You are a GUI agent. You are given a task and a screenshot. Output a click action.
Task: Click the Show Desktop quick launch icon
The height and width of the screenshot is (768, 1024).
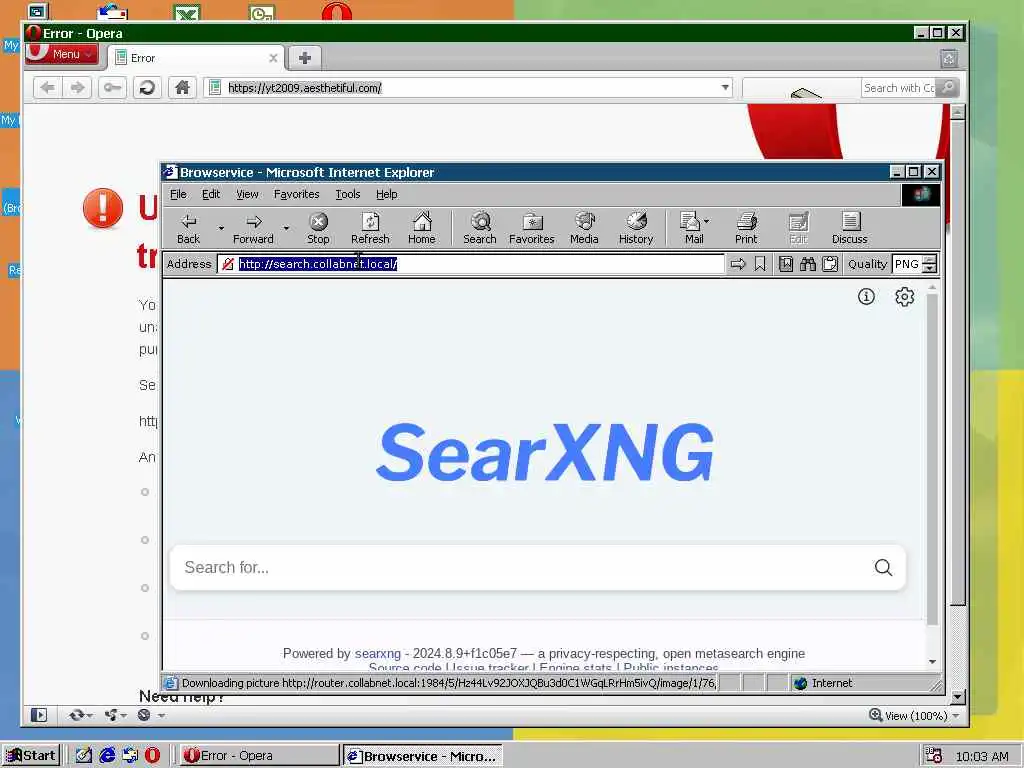pyautogui.click(x=84, y=756)
